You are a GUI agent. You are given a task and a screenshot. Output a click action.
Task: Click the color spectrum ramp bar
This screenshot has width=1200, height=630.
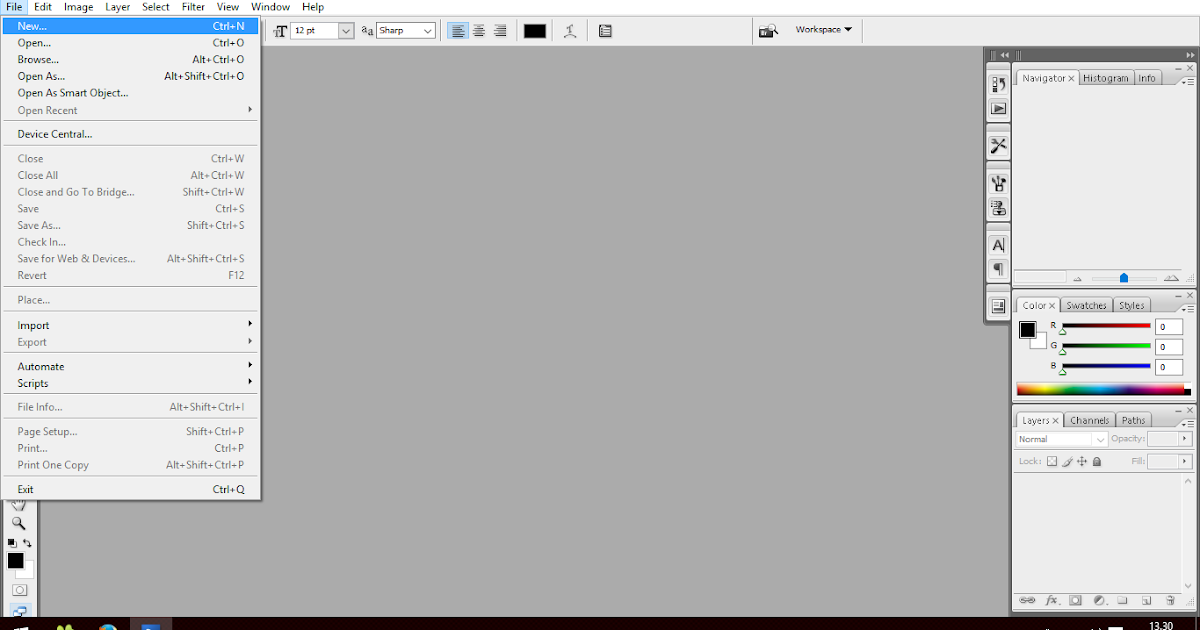1103,389
